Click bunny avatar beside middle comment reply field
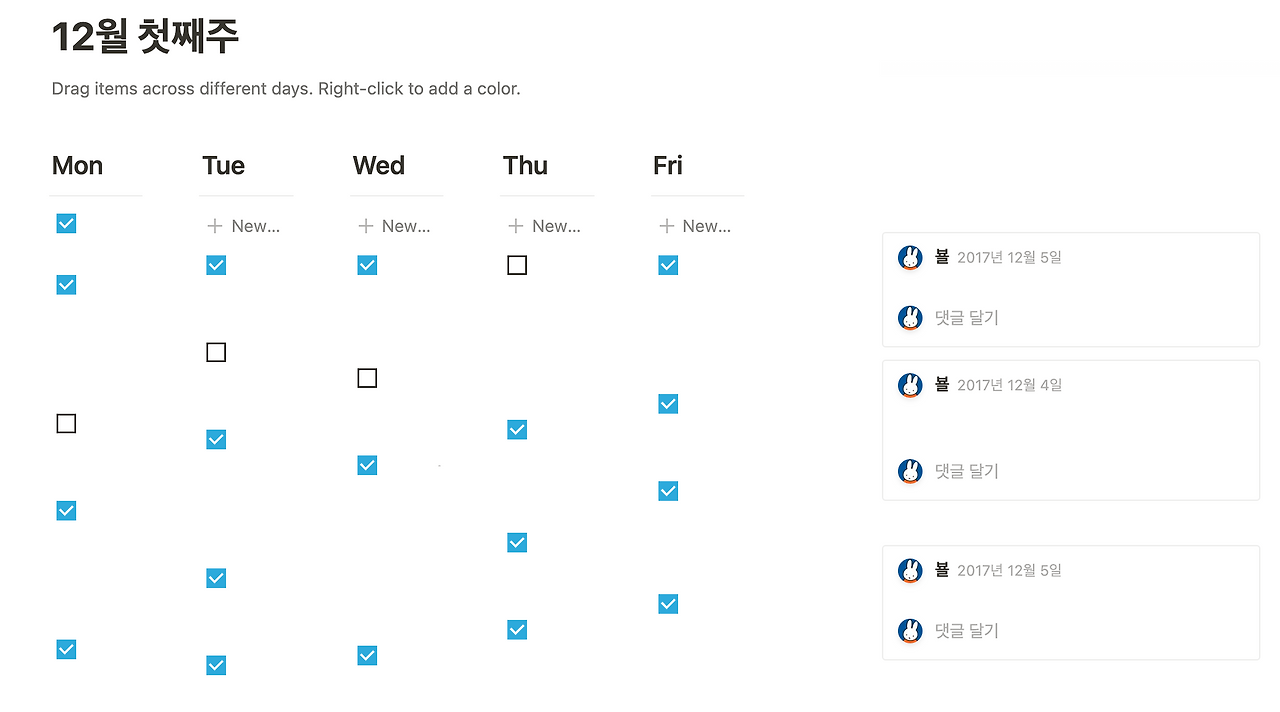 tap(910, 471)
